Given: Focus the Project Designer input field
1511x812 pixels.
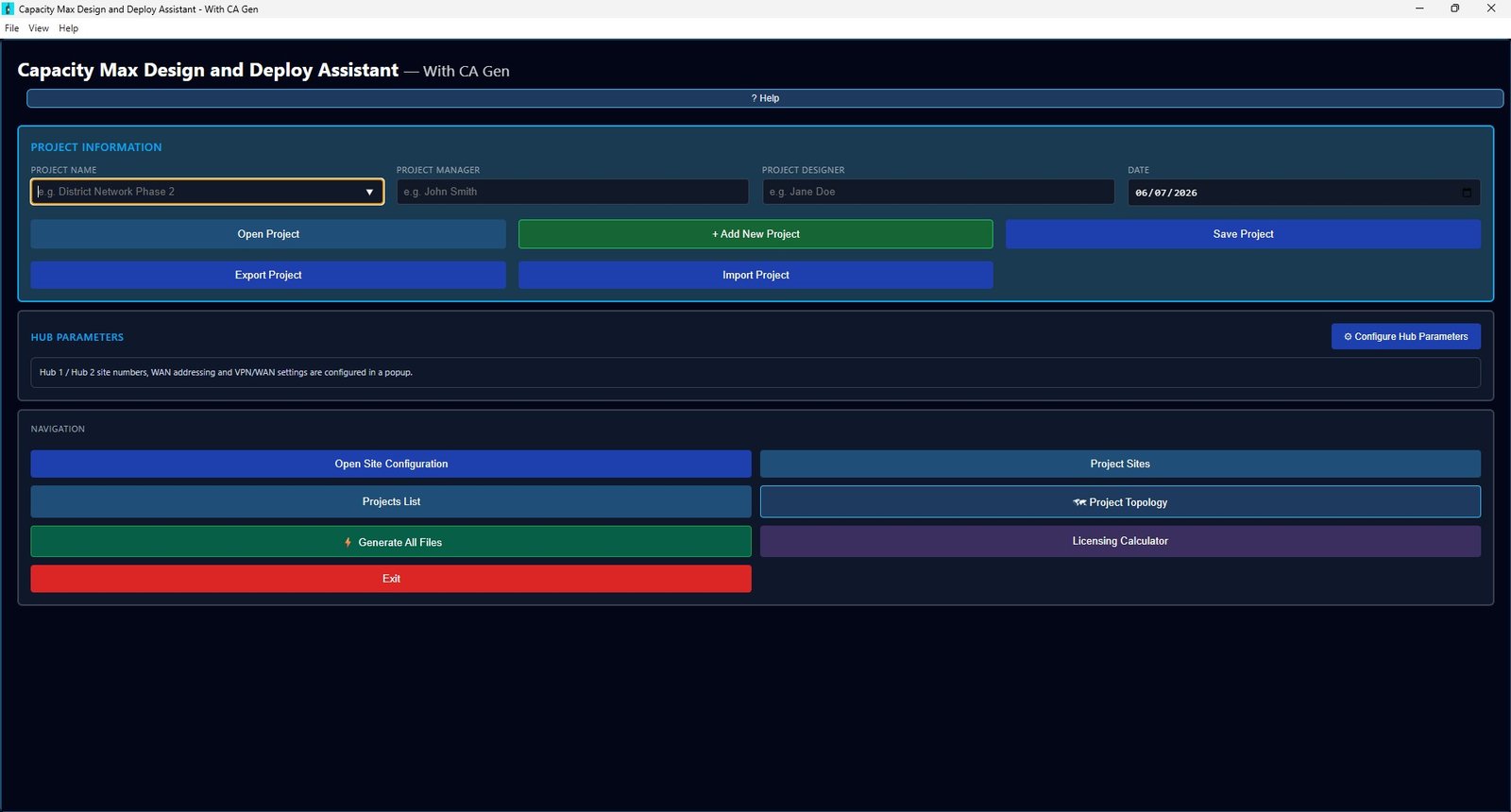Looking at the screenshot, I should click(938, 192).
